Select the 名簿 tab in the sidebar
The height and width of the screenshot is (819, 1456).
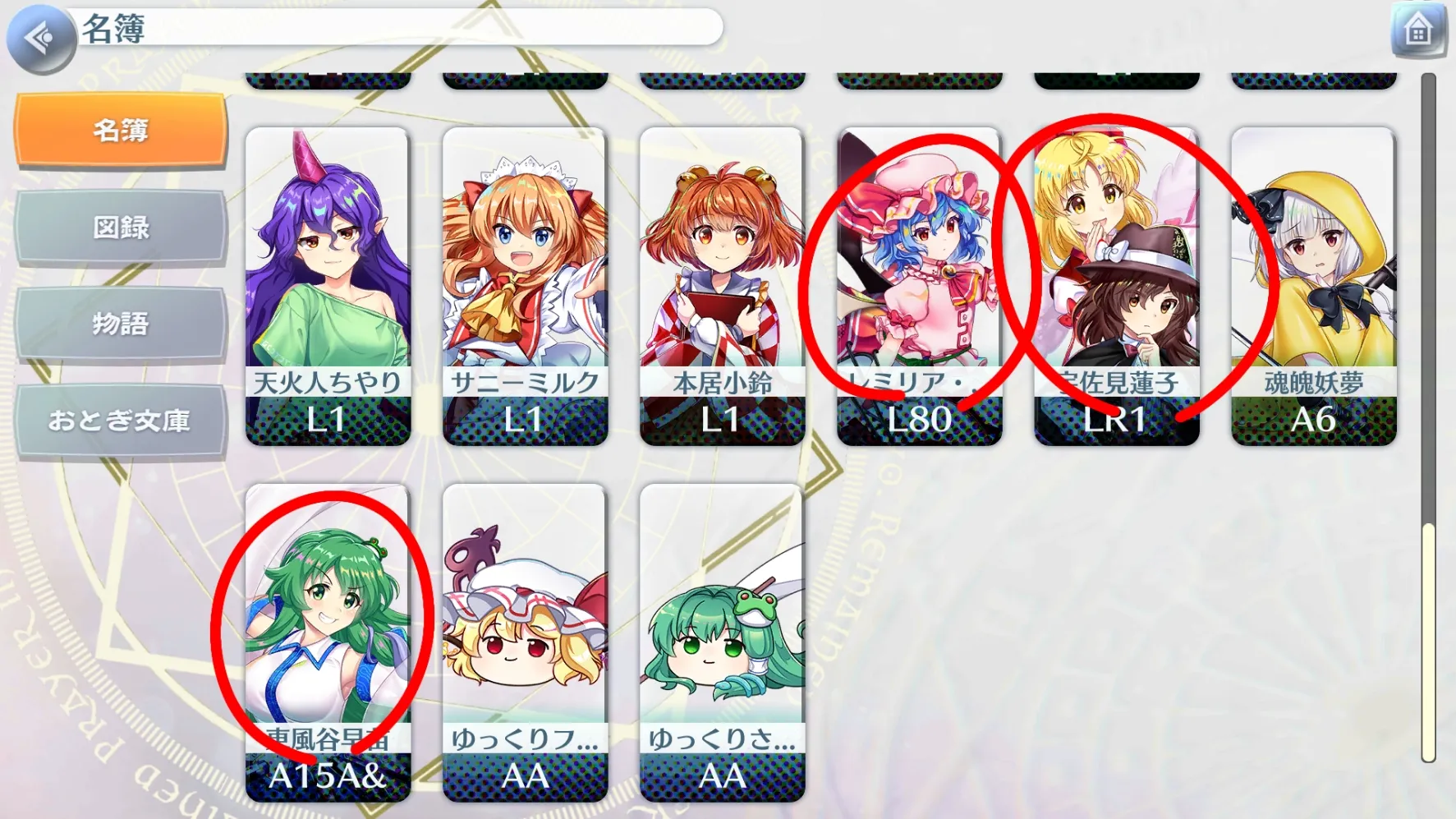(121, 130)
